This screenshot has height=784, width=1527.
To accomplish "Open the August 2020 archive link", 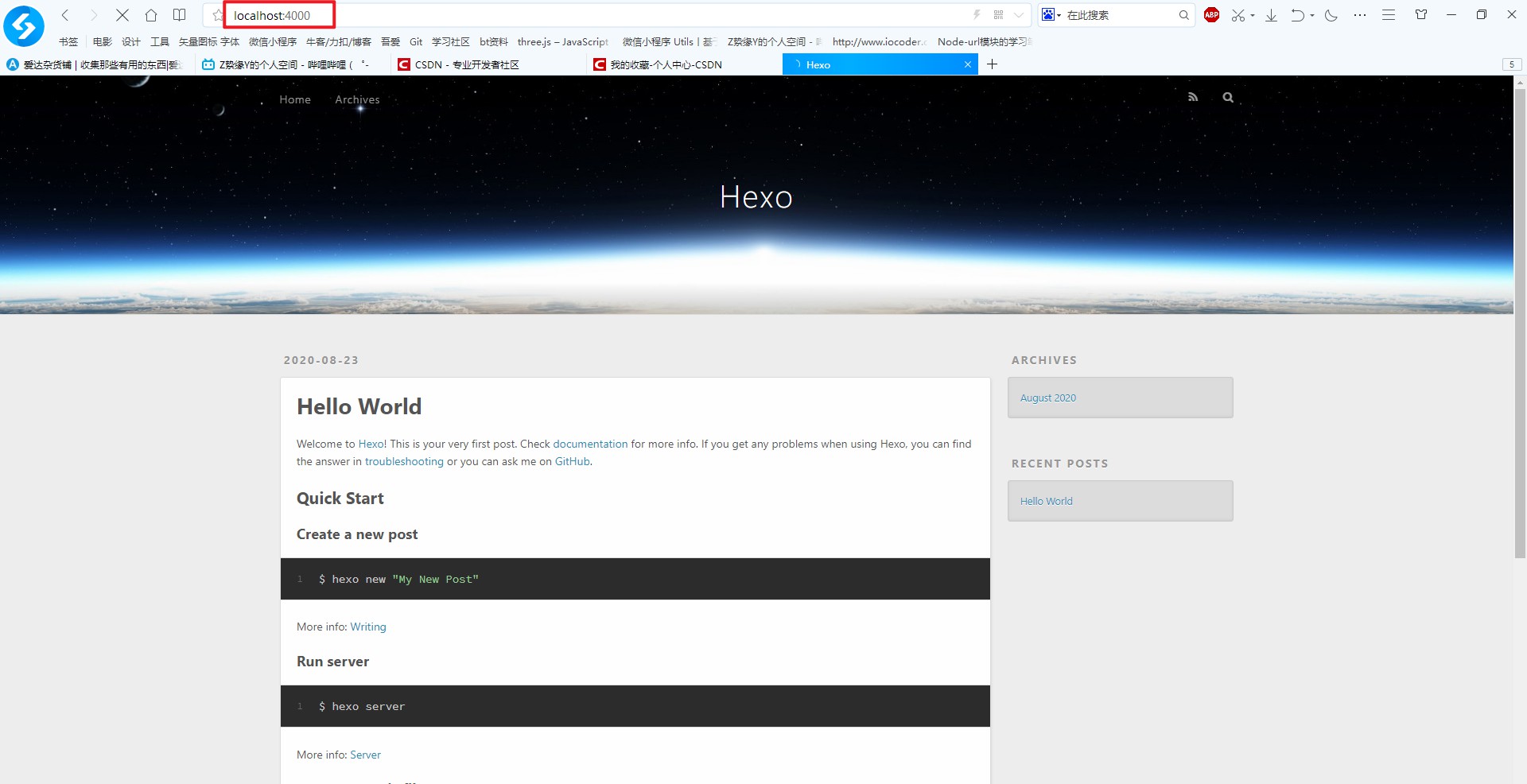I will click(x=1048, y=398).
